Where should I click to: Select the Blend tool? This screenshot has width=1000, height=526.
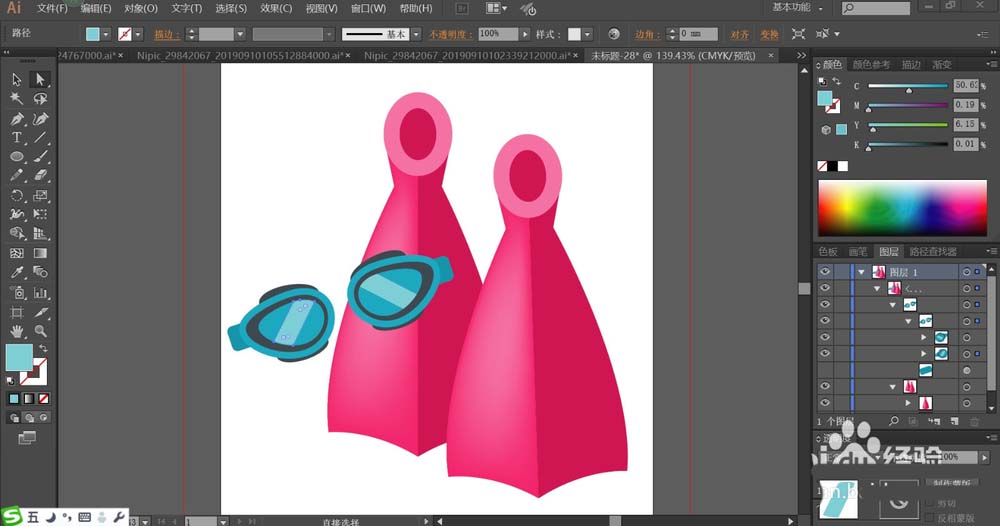(x=40, y=273)
